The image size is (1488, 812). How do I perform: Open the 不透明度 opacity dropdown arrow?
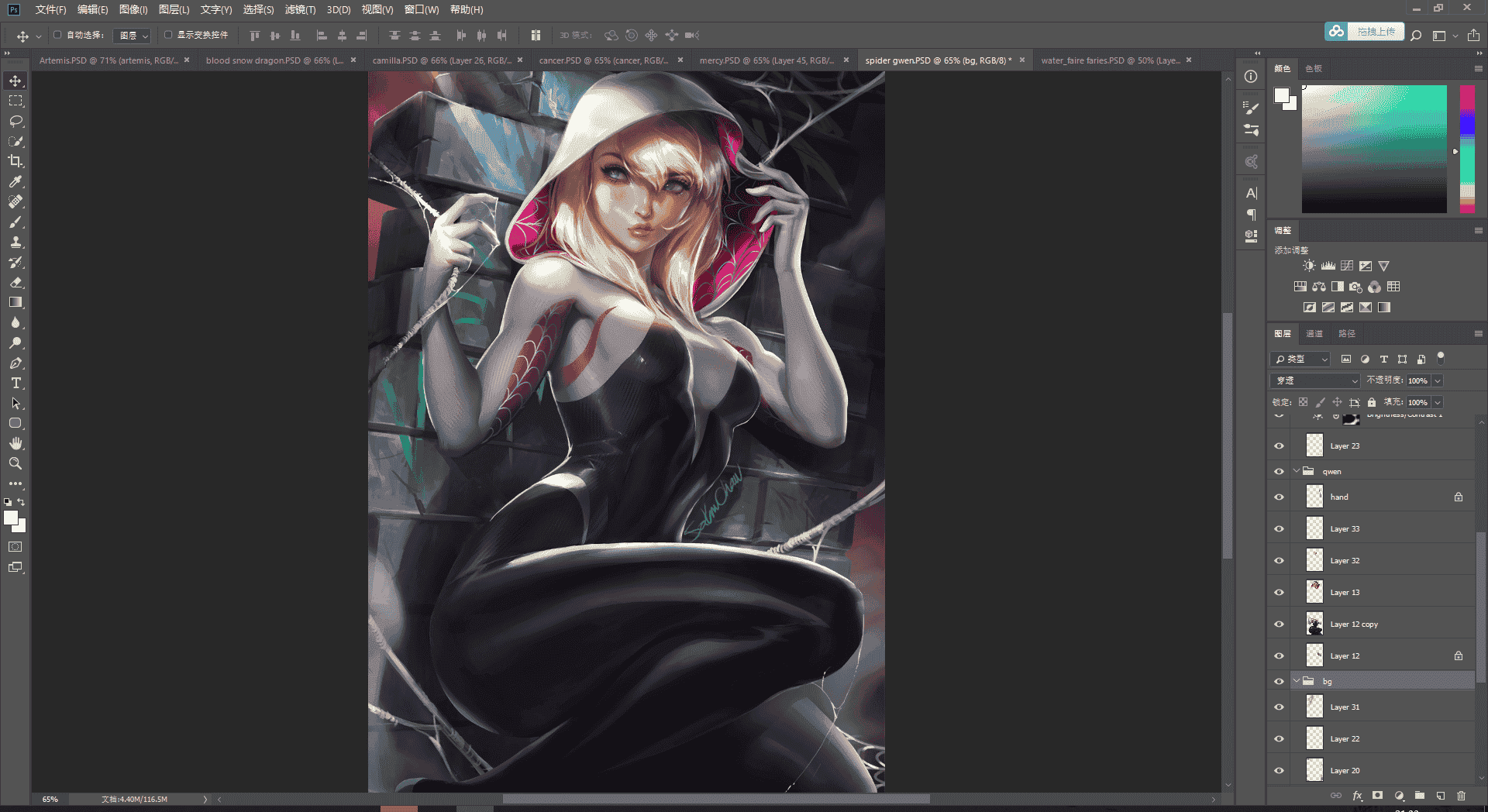pos(1438,380)
